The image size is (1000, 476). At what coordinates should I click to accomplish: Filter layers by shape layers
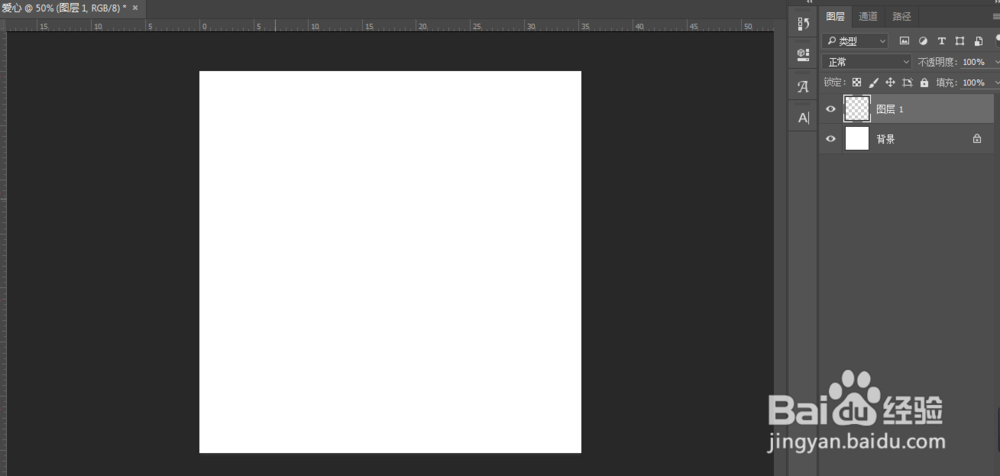960,41
